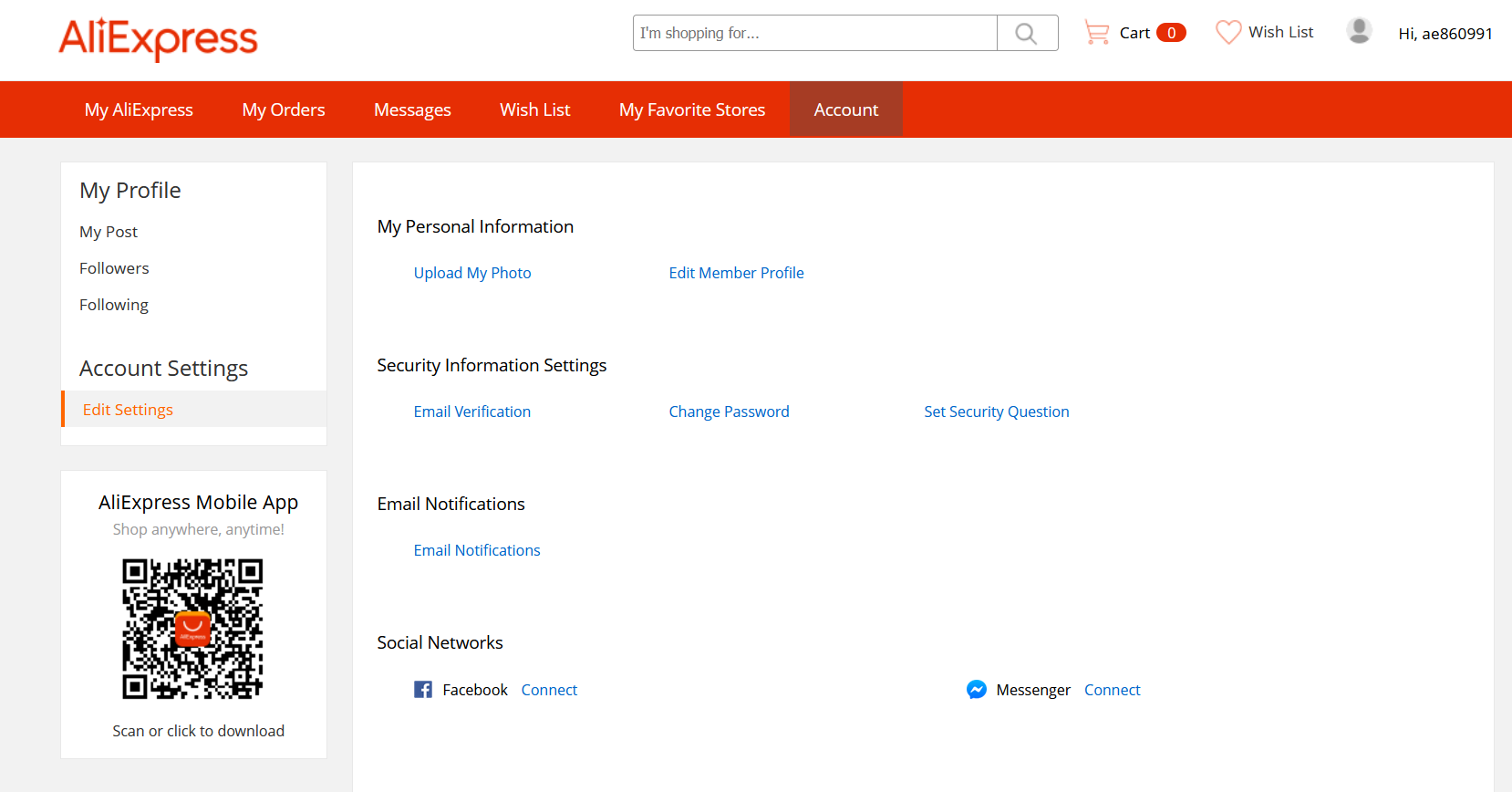Image resolution: width=1512 pixels, height=792 pixels.
Task: Click the "AliExpress Mobile App" heading
Action: [x=199, y=502]
